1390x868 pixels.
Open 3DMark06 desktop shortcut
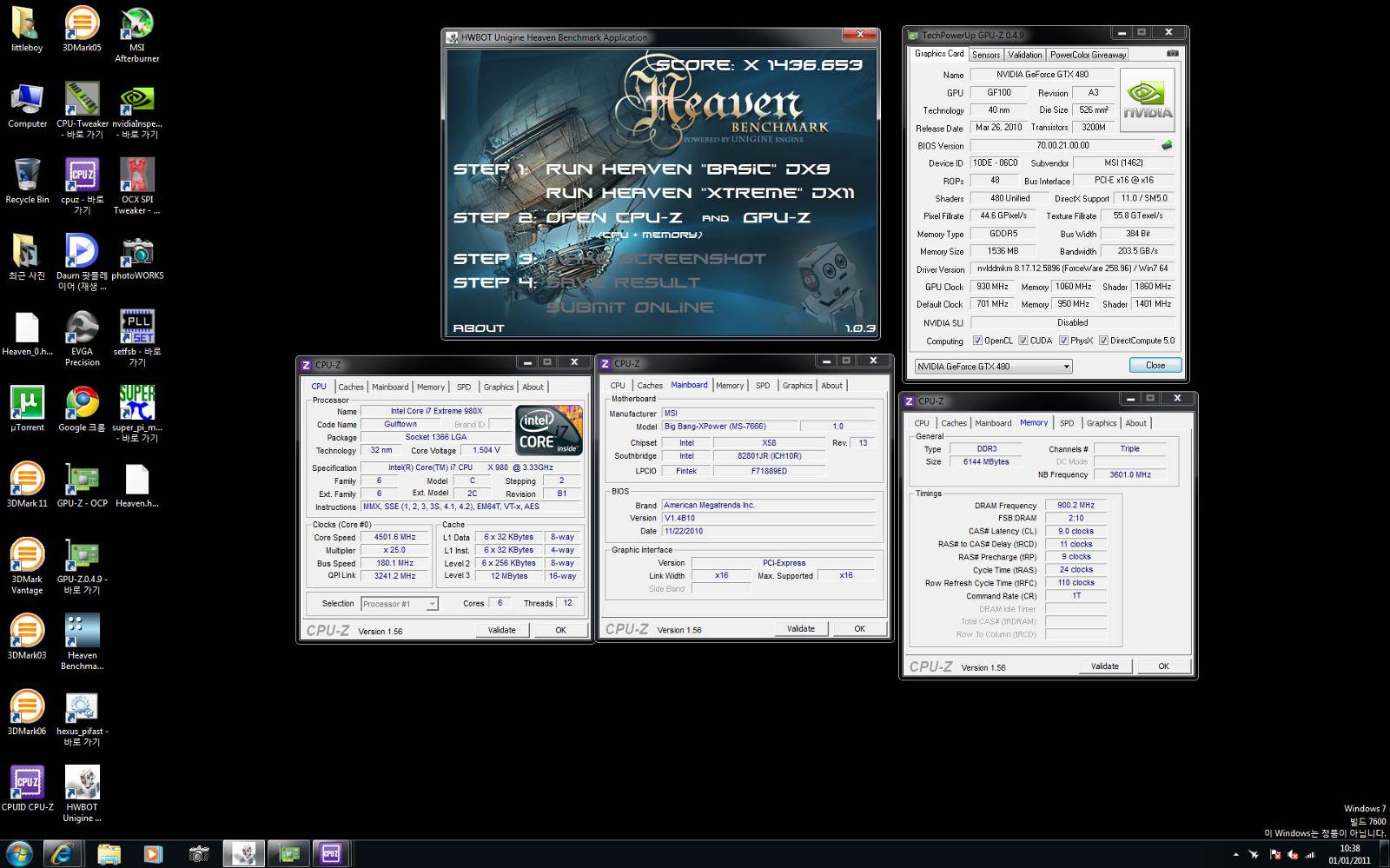pos(27,712)
